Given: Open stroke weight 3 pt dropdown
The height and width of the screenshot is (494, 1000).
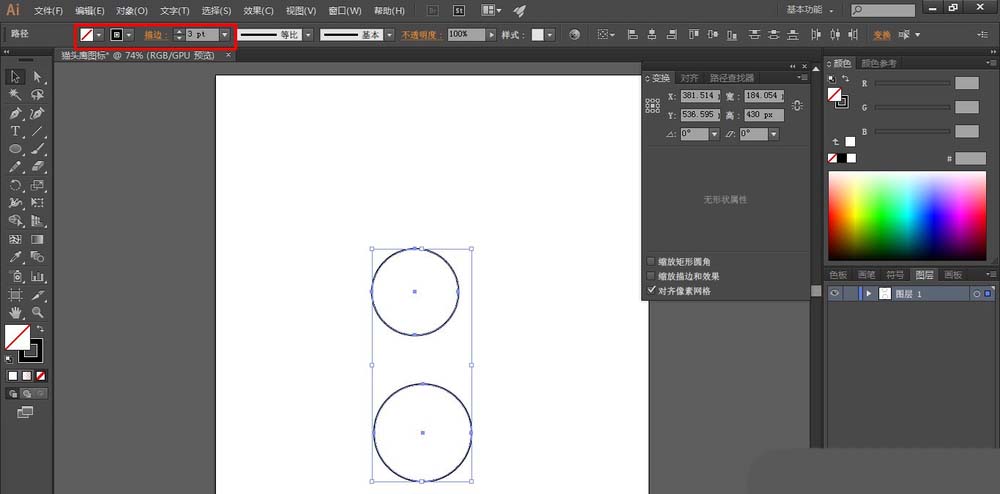Looking at the screenshot, I should point(224,35).
